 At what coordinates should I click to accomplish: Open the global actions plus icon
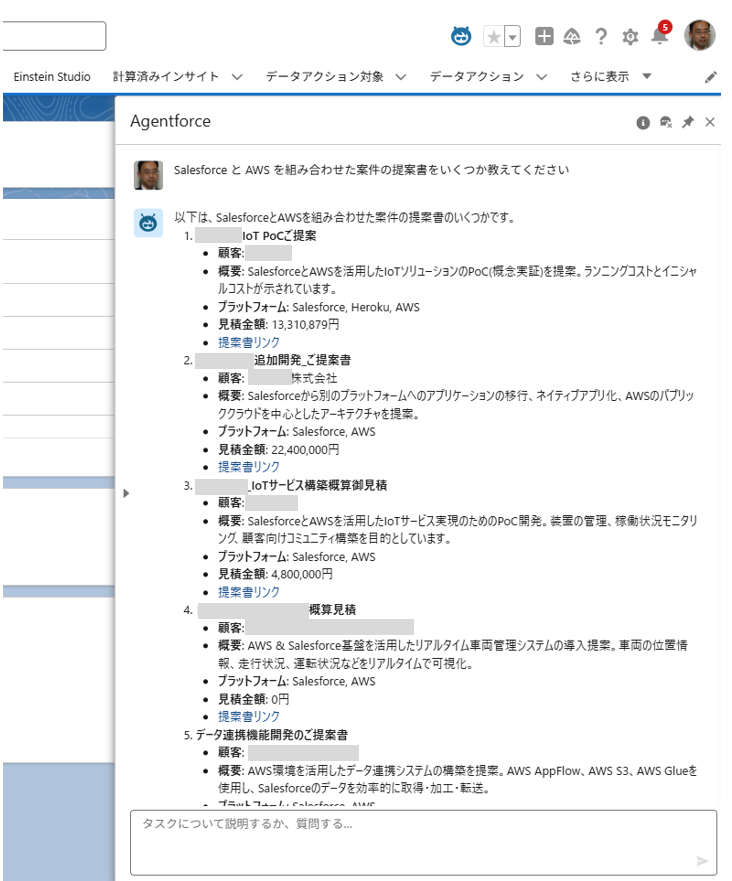point(544,37)
